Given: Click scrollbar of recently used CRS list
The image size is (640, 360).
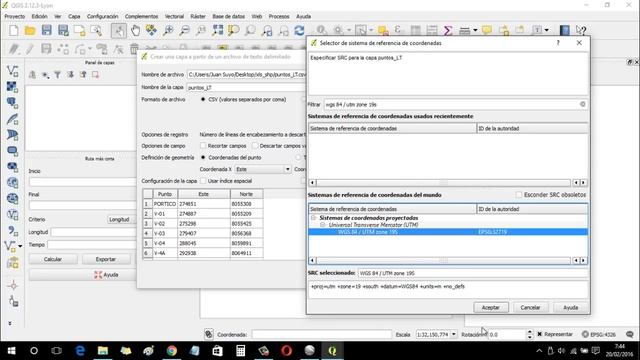Looking at the screenshot, I should 443,183.
